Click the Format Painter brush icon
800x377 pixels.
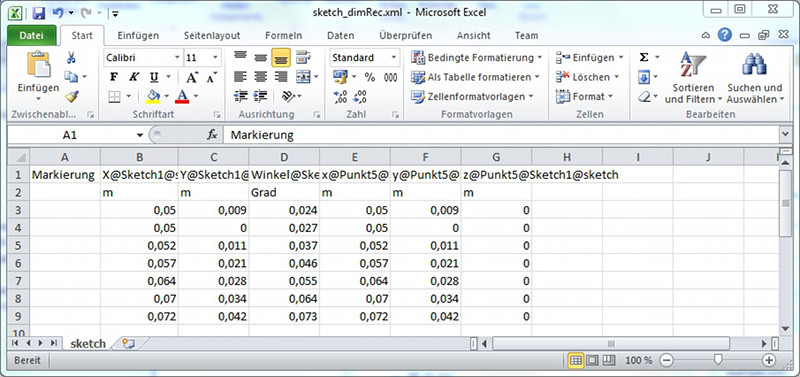pyautogui.click(x=71, y=96)
